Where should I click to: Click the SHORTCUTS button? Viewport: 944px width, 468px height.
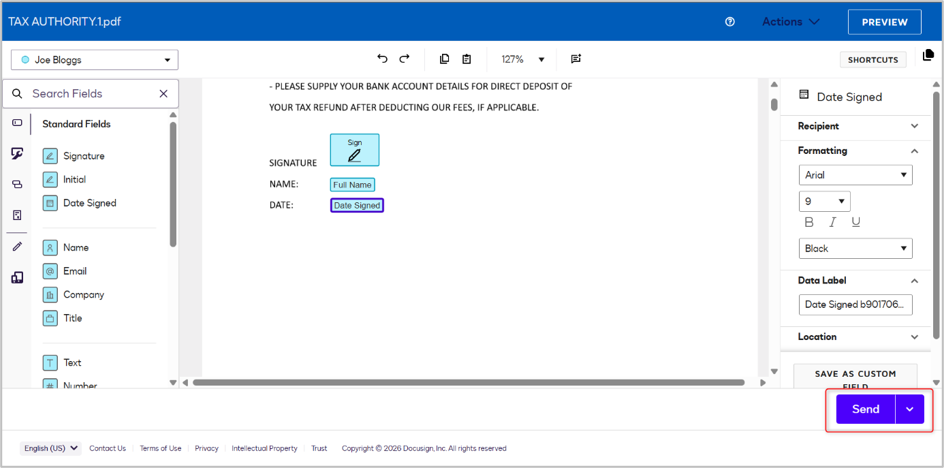tap(873, 60)
